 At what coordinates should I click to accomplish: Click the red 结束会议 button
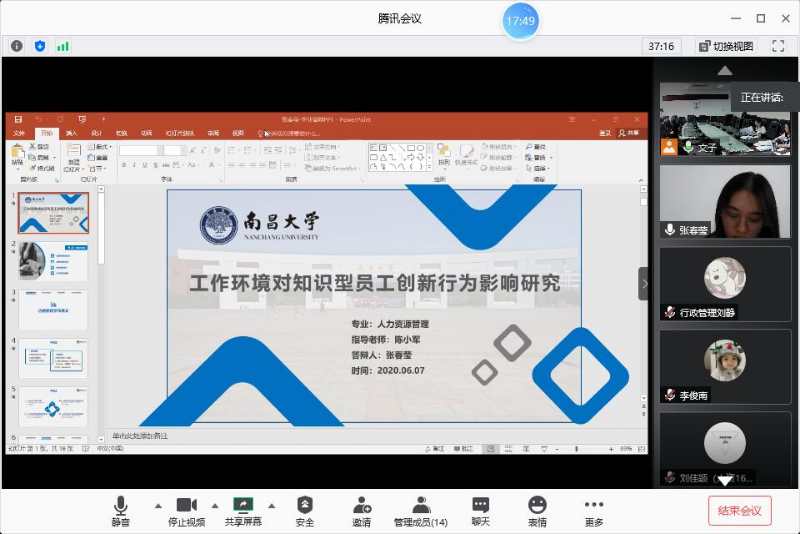[740, 511]
